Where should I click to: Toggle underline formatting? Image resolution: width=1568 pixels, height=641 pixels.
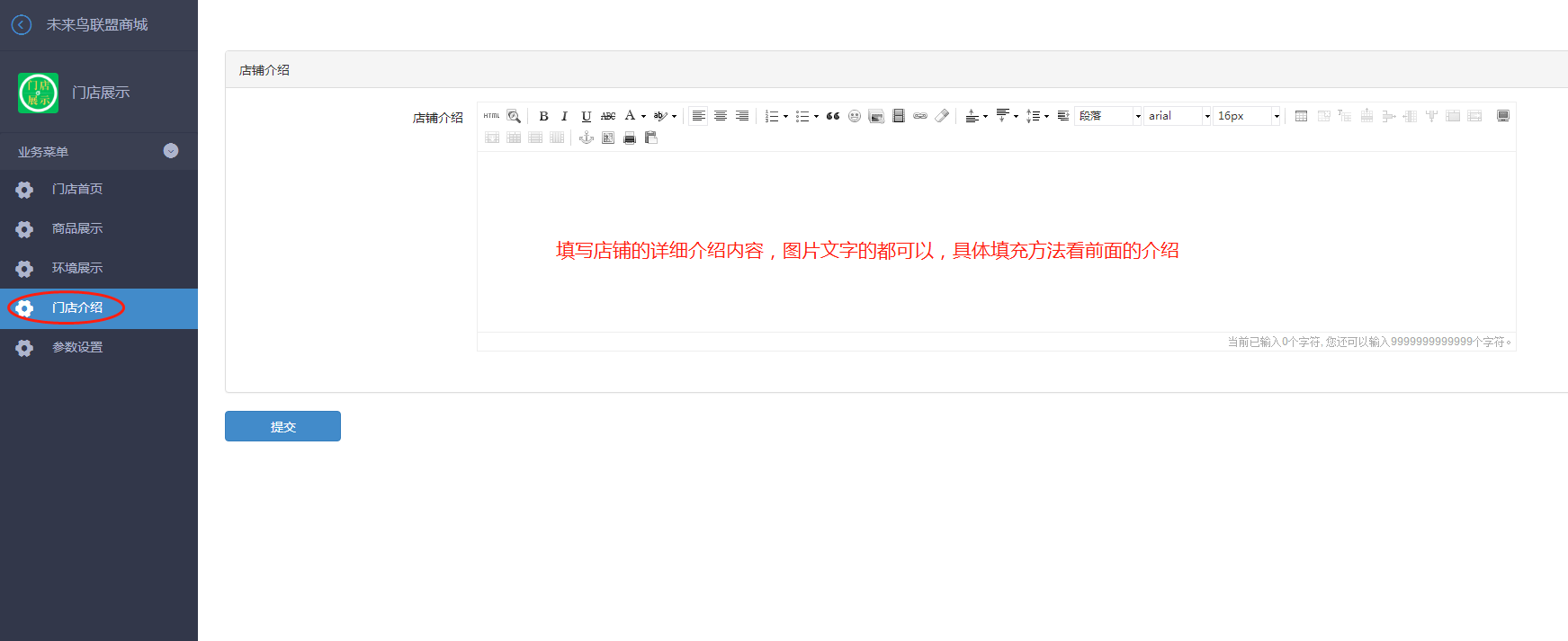point(587,116)
